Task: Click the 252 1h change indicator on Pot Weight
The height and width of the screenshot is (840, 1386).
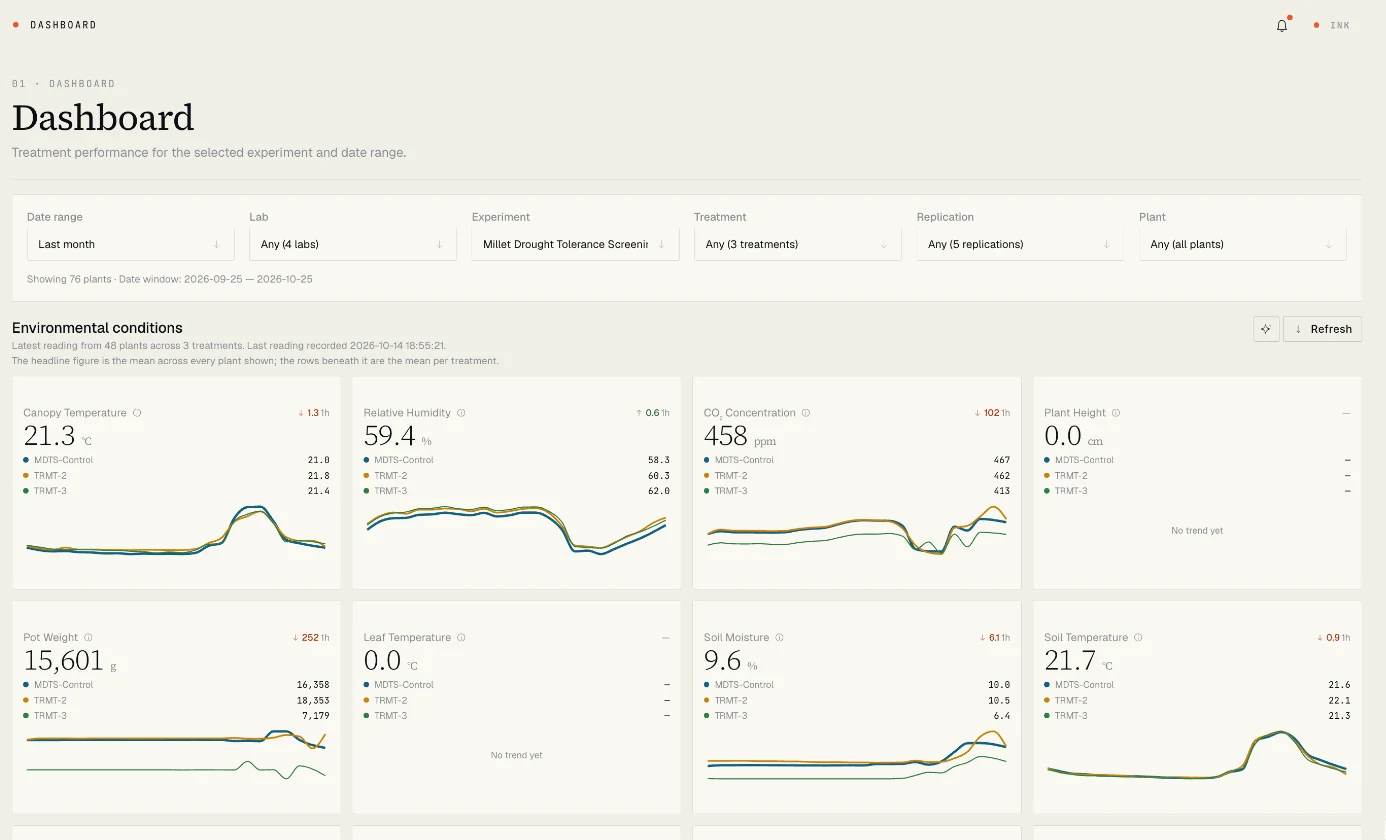Action: tap(310, 638)
